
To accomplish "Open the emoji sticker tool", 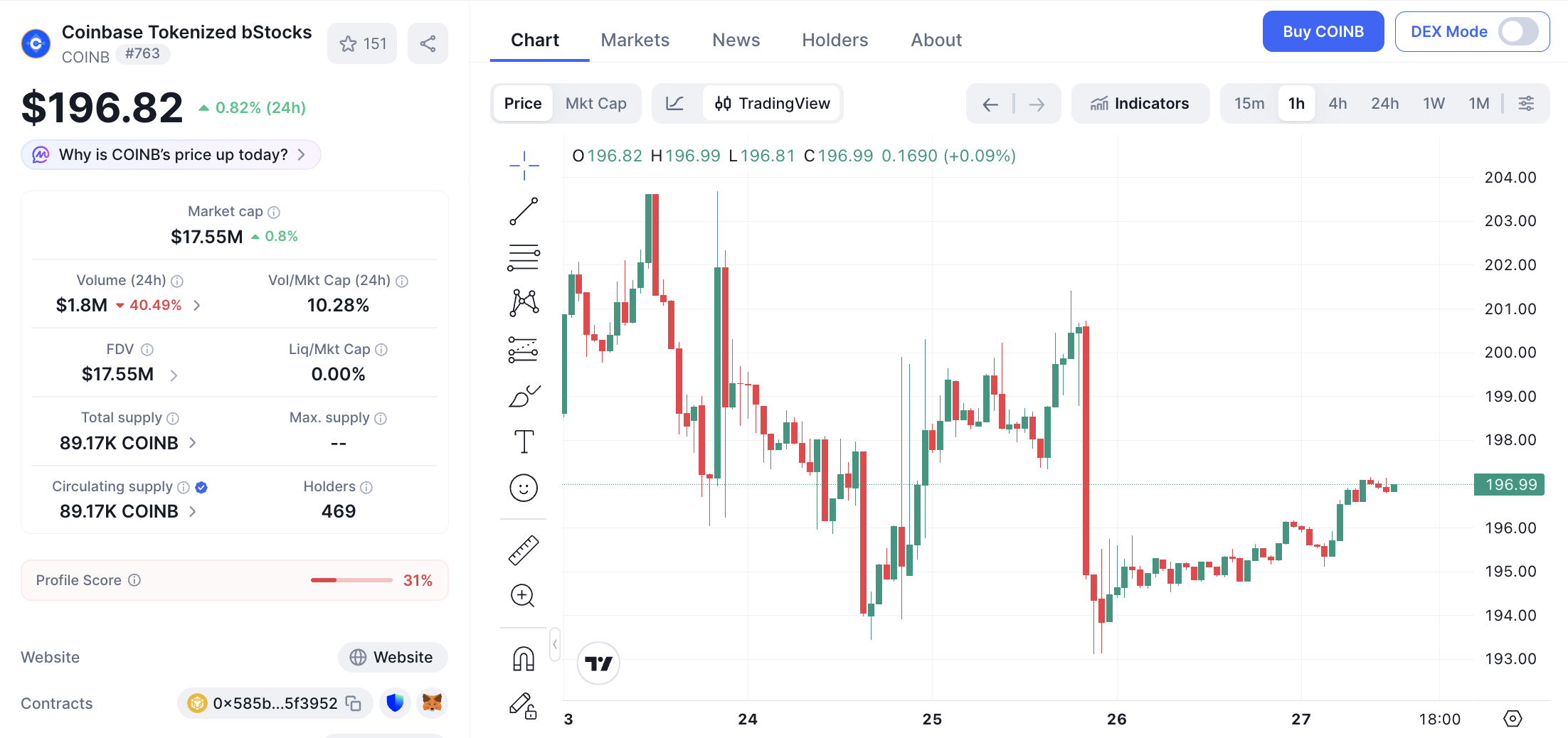I will [524, 488].
